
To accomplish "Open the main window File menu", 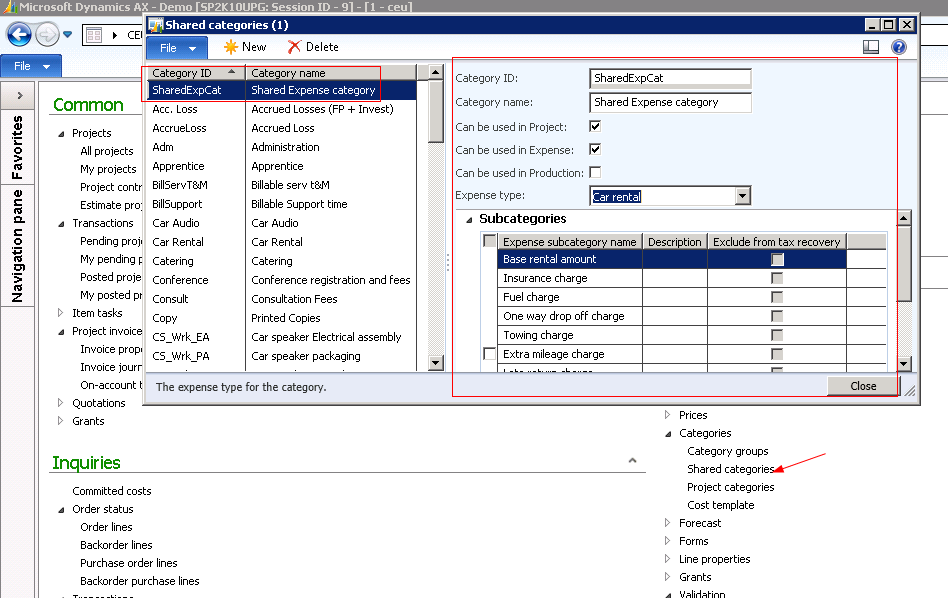I will click(x=30, y=66).
